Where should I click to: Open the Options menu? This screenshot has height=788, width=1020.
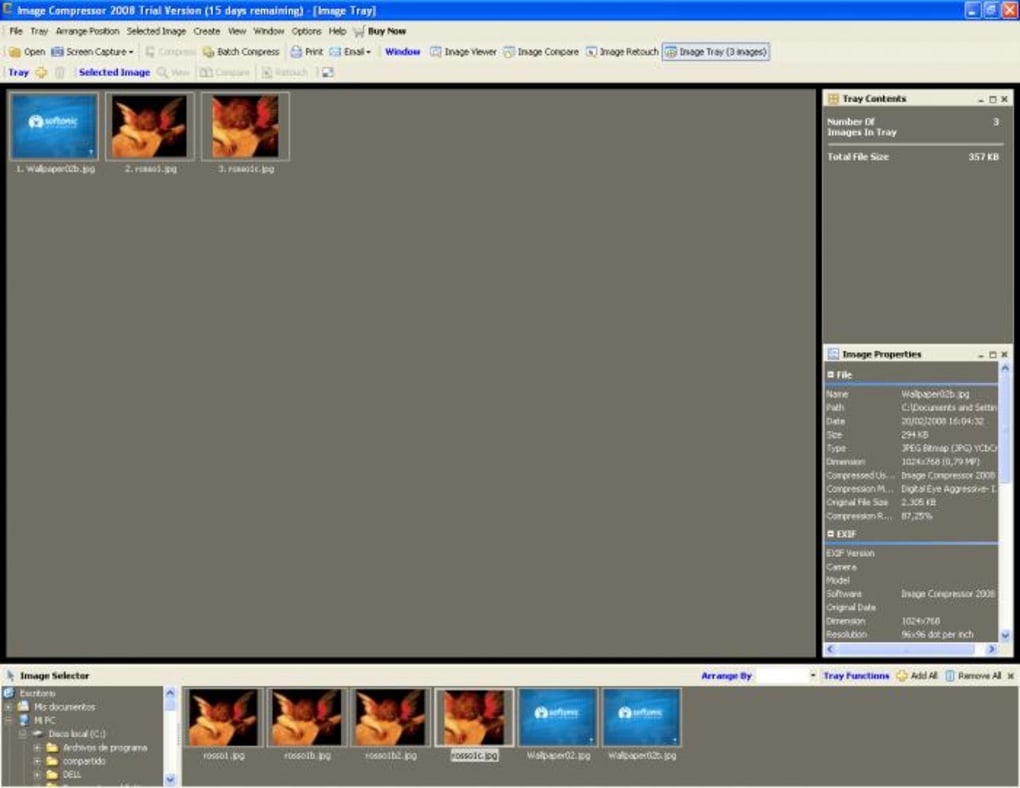pyautogui.click(x=306, y=30)
